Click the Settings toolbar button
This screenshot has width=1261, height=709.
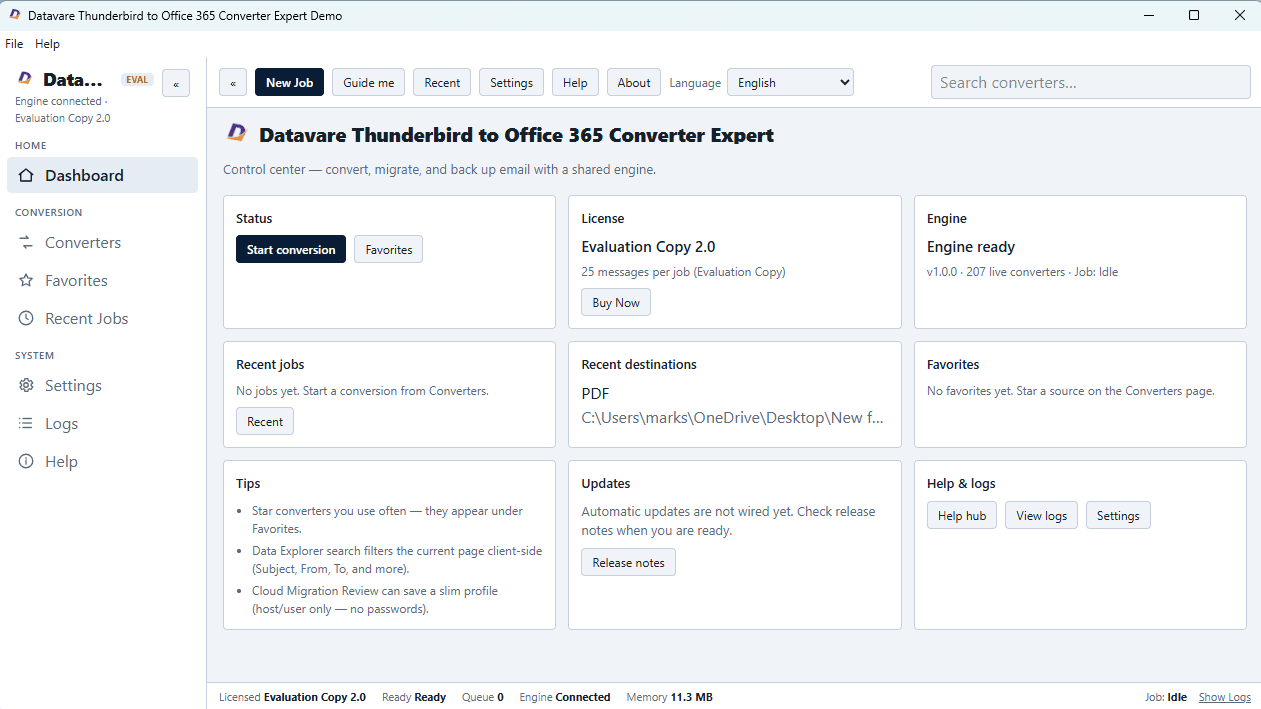[512, 83]
